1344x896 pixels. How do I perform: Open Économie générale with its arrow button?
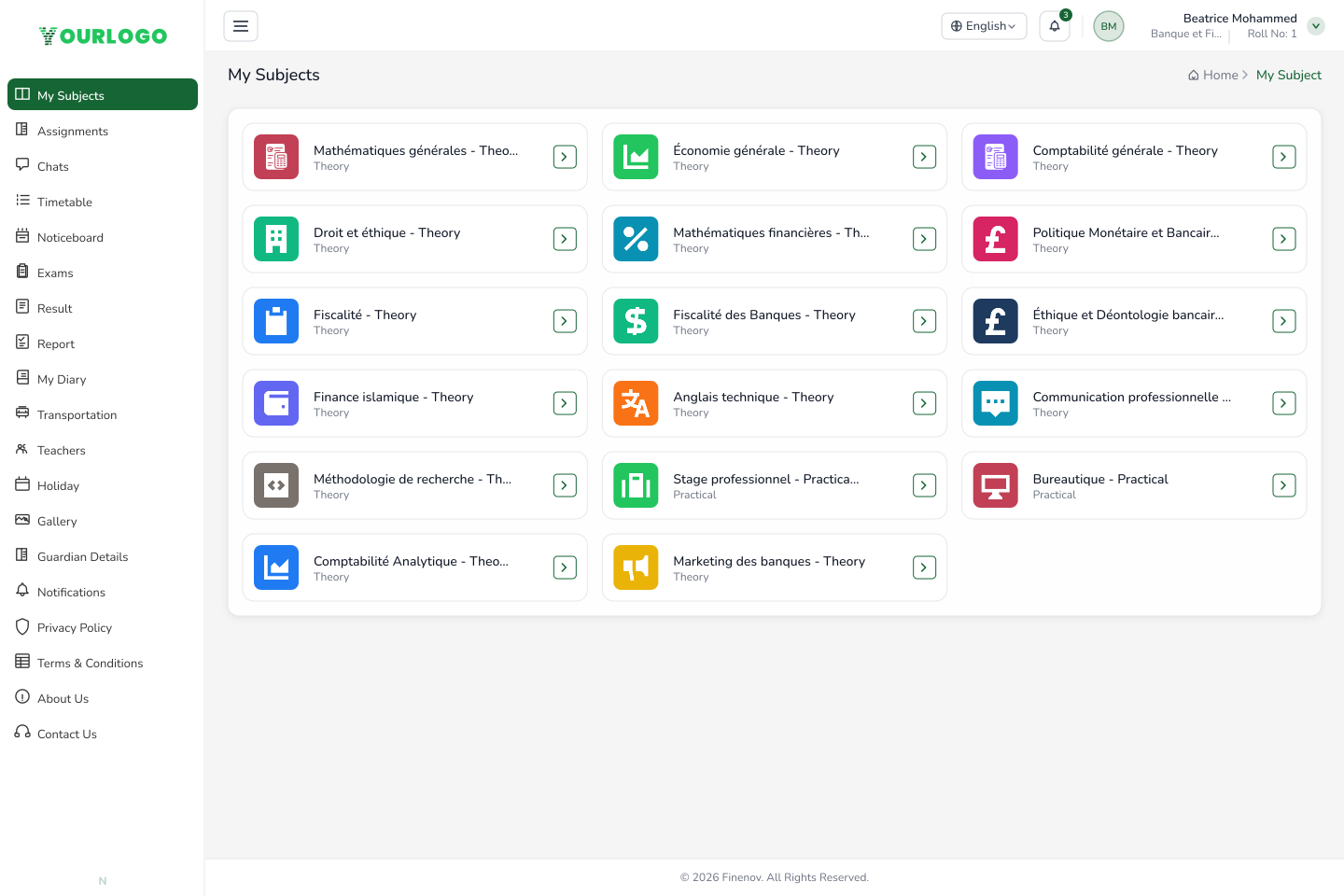[924, 157]
